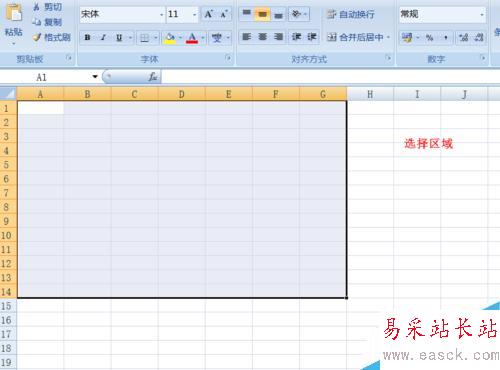Apply comma style number format
Viewport: 500px width, 370px height.
tap(446, 38)
